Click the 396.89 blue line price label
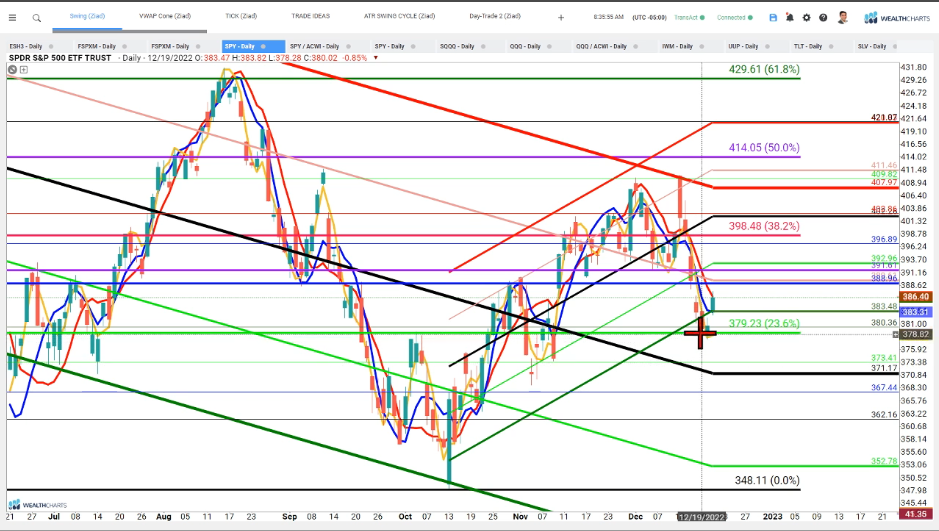 click(884, 239)
